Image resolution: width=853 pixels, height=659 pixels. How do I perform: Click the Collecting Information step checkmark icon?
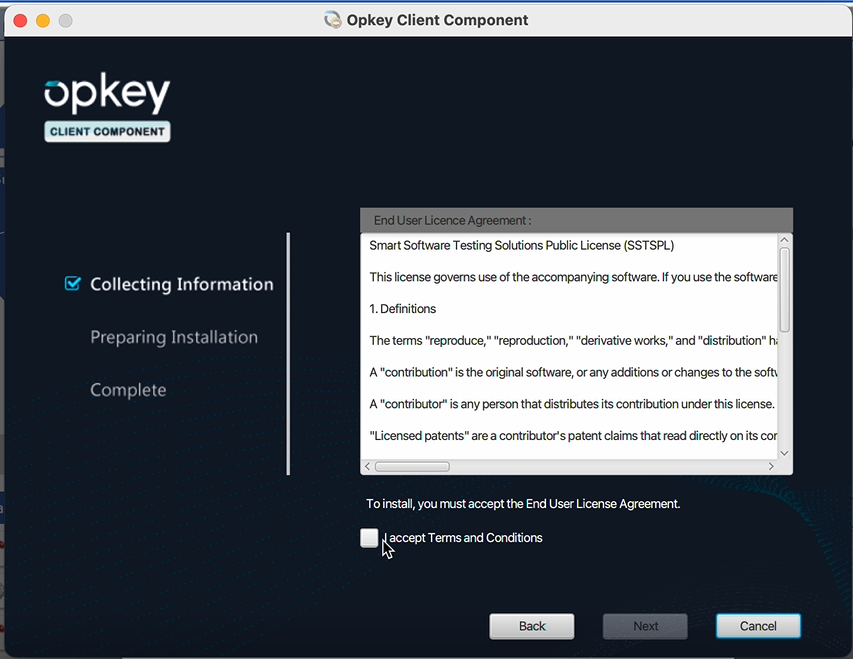click(72, 284)
